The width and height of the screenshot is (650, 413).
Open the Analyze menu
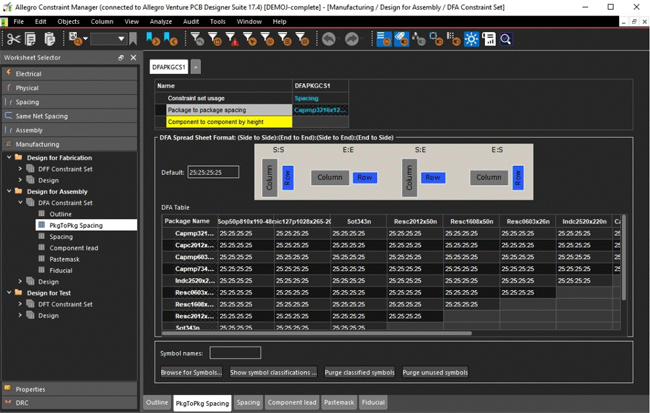161,22
